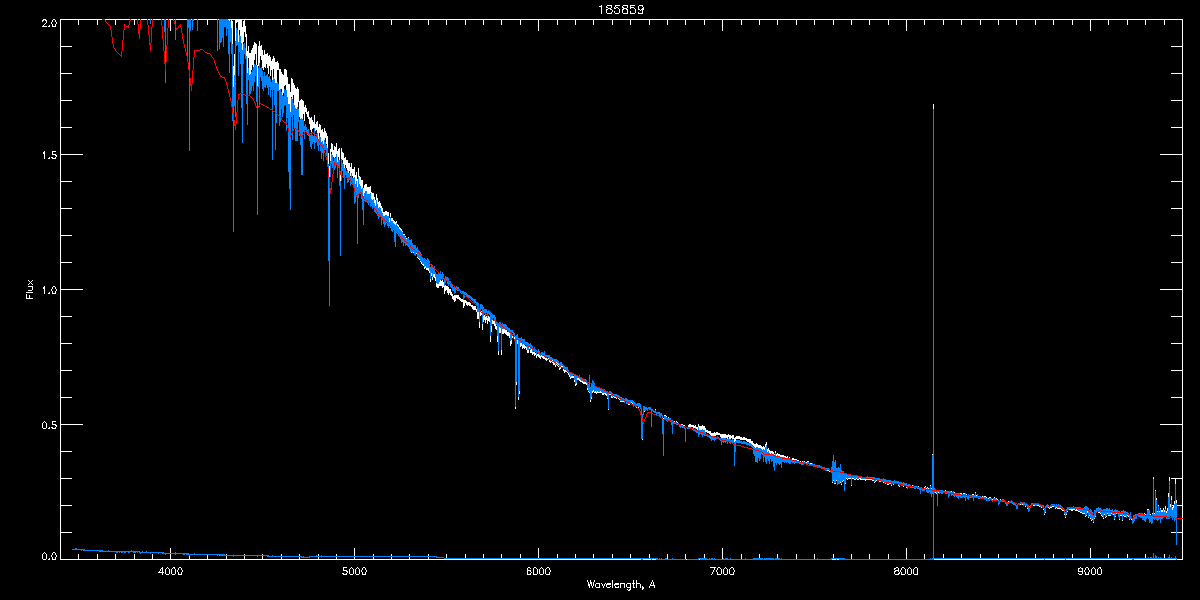Click the 1.5 y-axis tick label

point(48,155)
